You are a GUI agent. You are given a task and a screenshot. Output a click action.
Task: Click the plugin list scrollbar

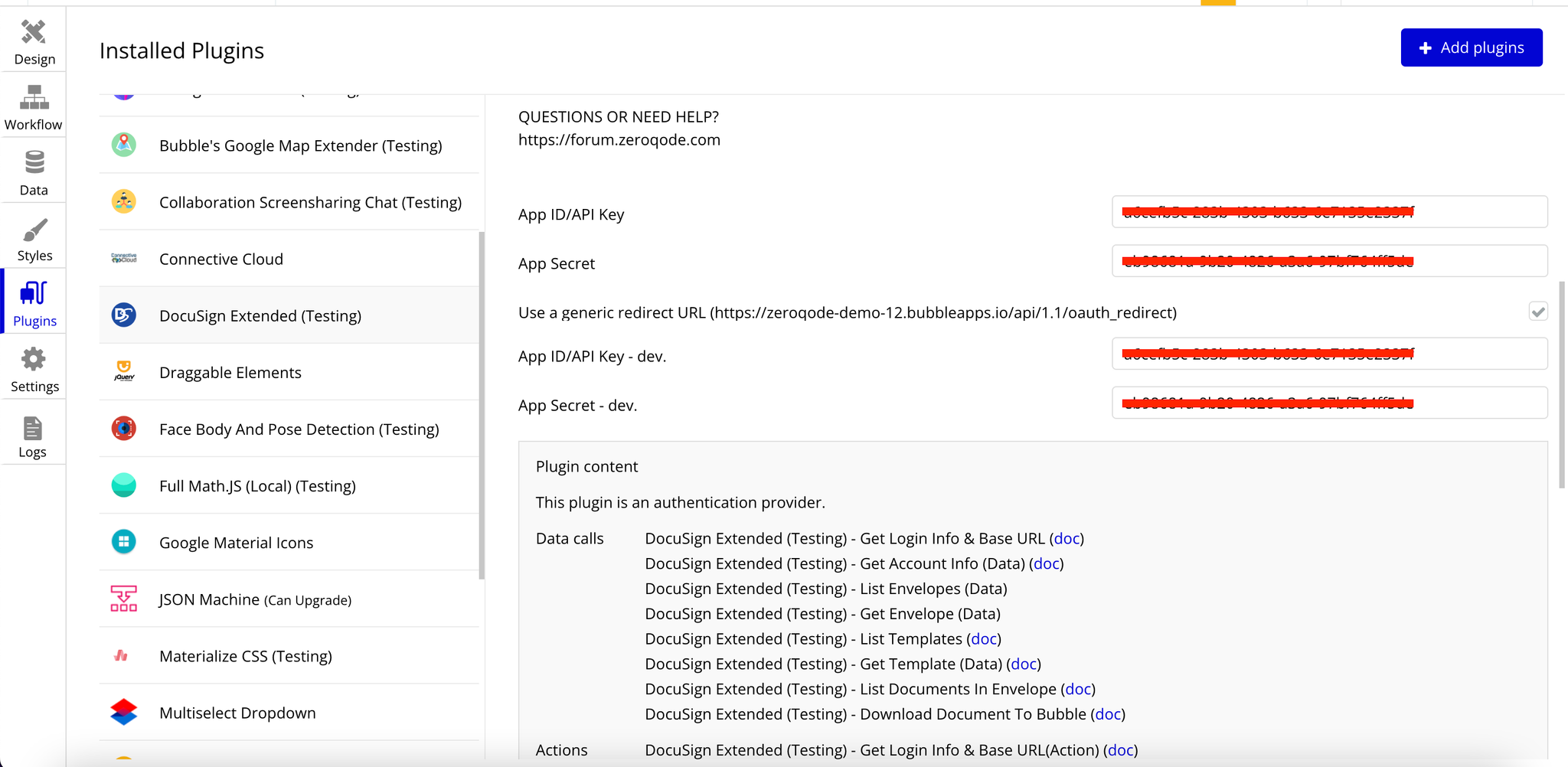[482, 406]
